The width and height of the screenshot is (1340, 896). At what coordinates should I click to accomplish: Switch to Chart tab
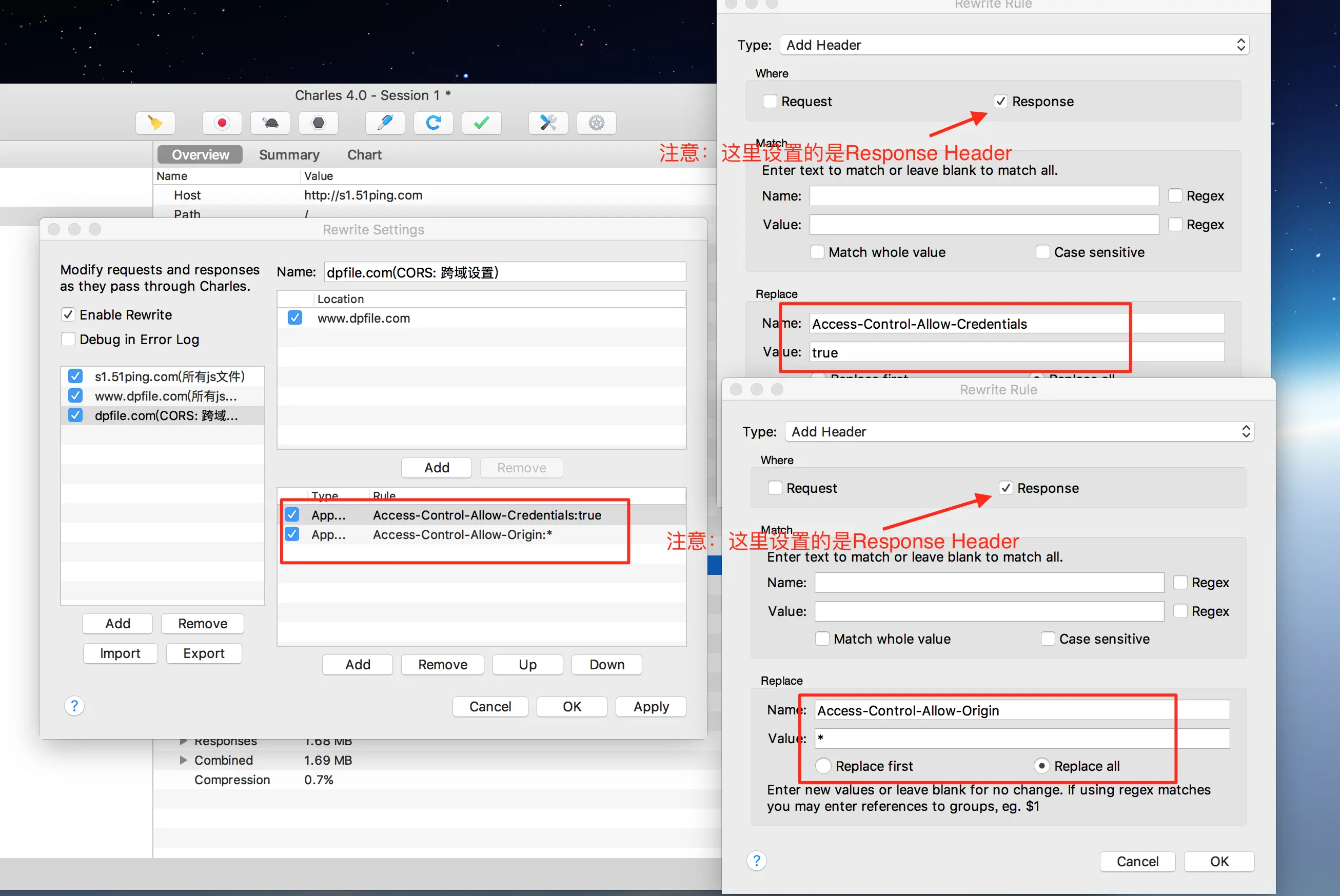[x=365, y=154]
